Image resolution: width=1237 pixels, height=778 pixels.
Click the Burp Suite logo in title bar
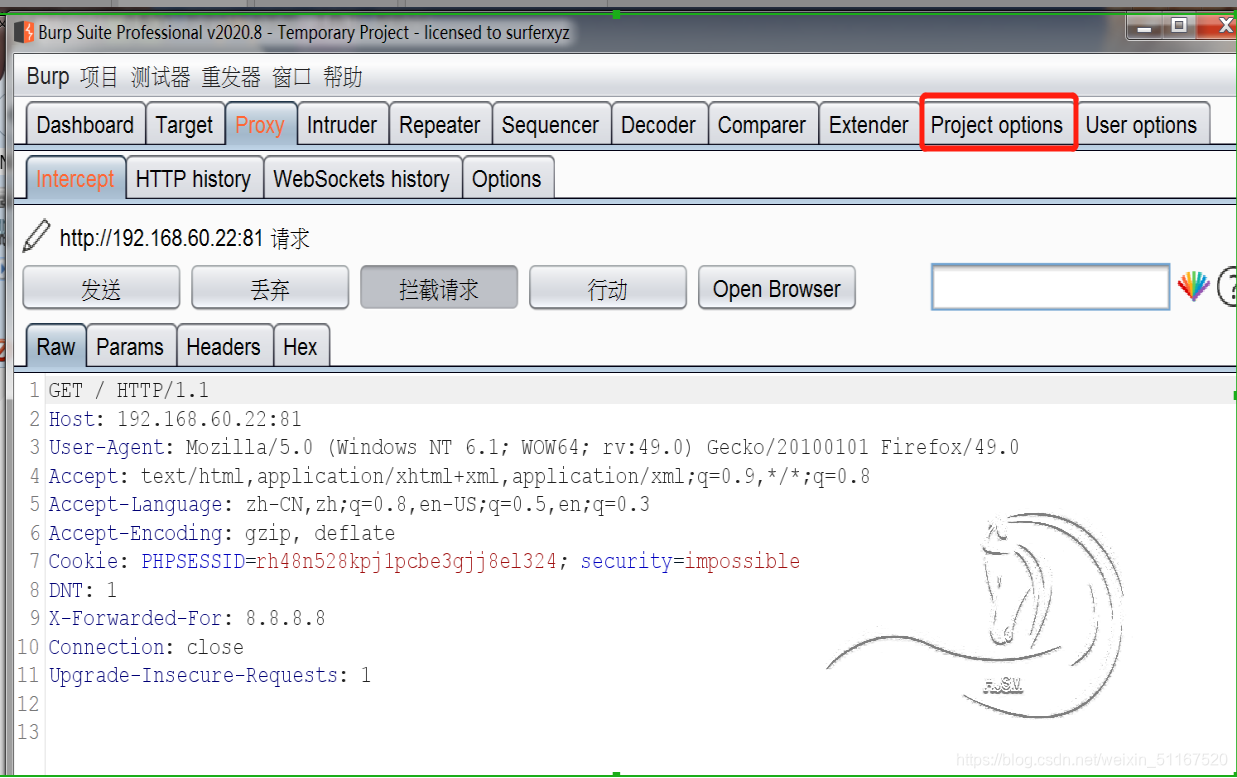23,32
